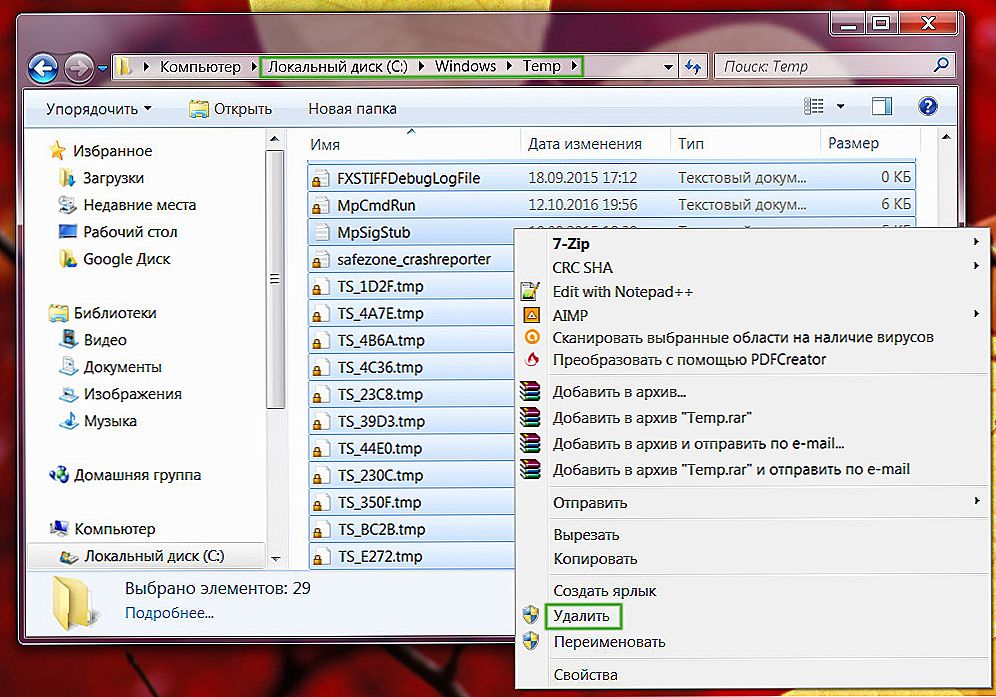This screenshot has height=697, width=996.
Task: Open the Отправить submenu
Action: [753, 503]
